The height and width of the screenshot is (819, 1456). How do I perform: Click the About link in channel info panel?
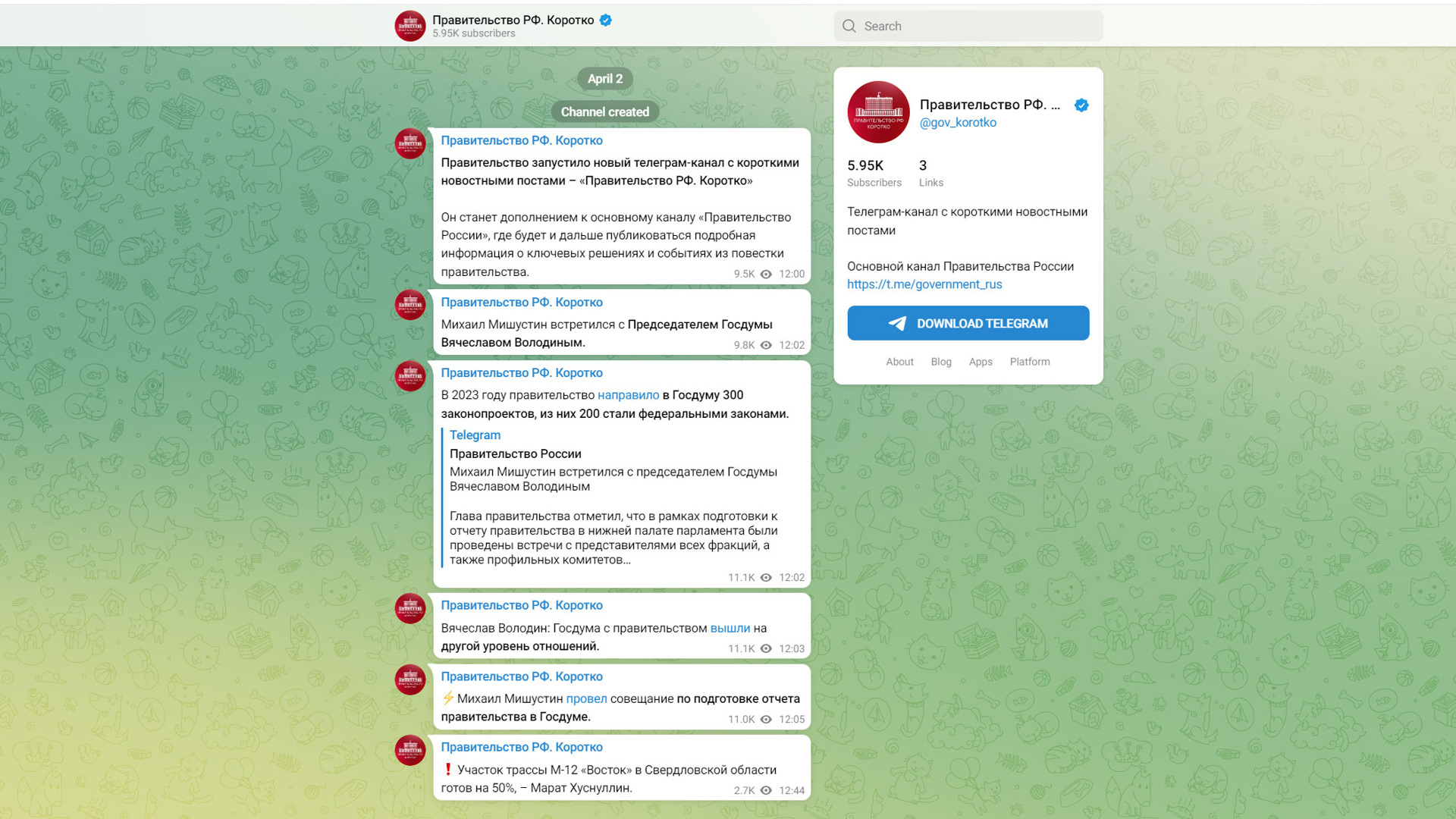coord(899,361)
